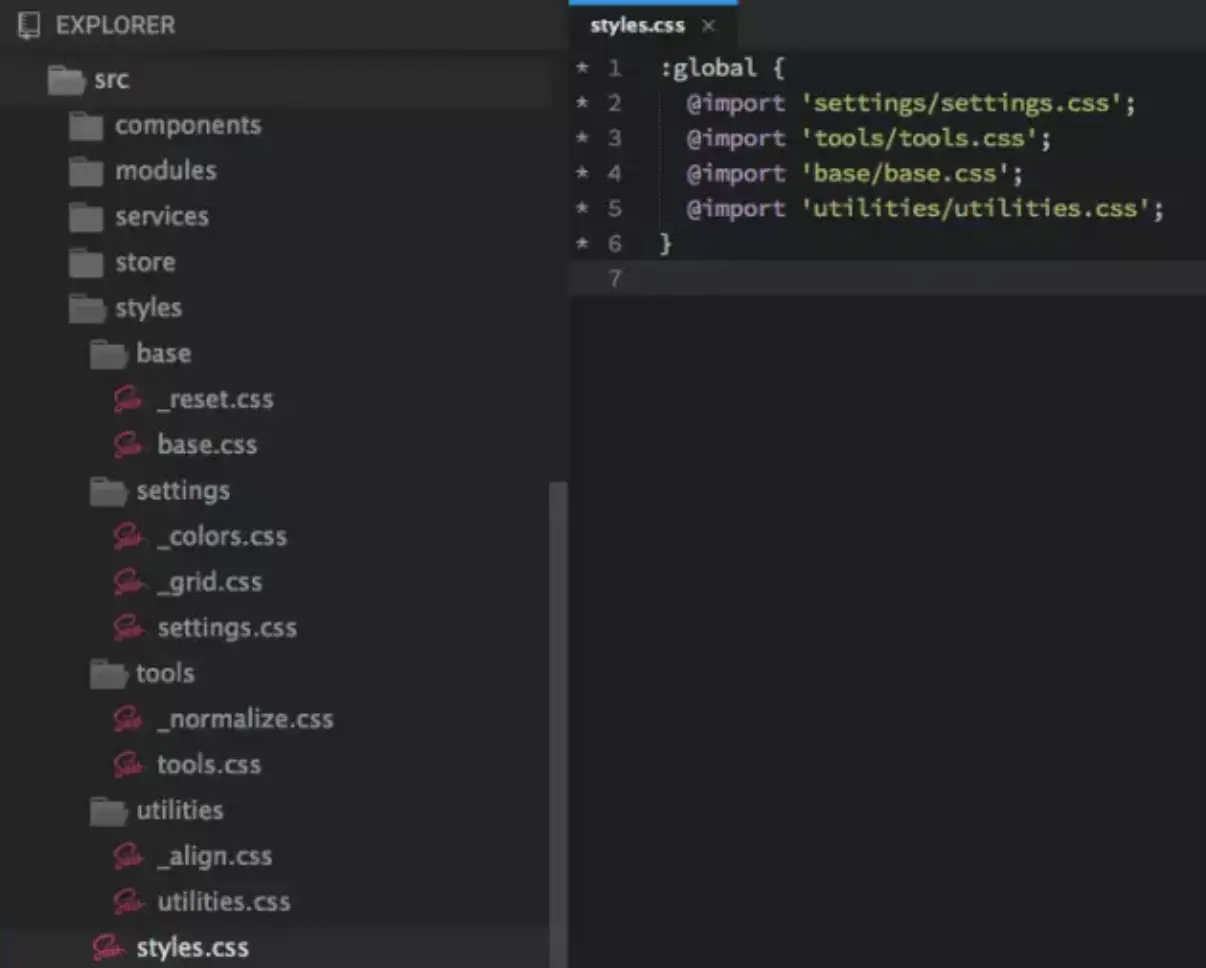This screenshot has height=968, width=1206.
Task: Open the _grid.css file
Action: pyautogui.click(x=210, y=582)
